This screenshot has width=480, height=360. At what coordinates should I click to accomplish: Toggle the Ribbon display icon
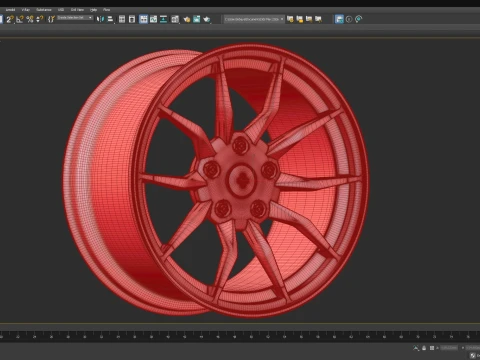tap(143, 19)
